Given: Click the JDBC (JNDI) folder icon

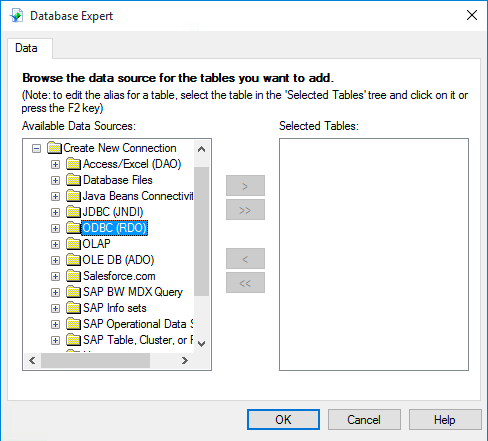Looking at the screenshot, I should [73, 212].
